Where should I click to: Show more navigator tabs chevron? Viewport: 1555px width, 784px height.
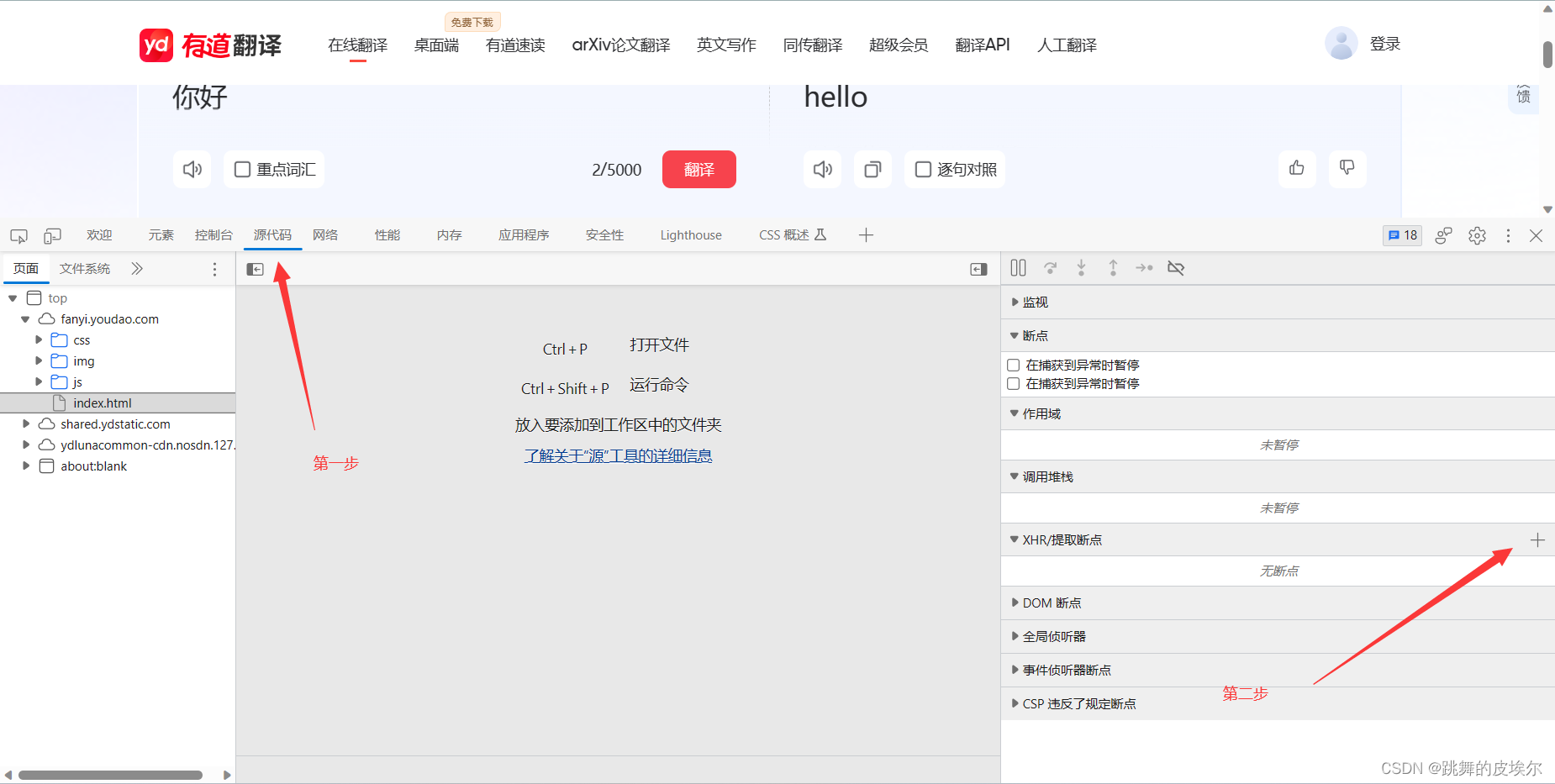coord(137,269)
